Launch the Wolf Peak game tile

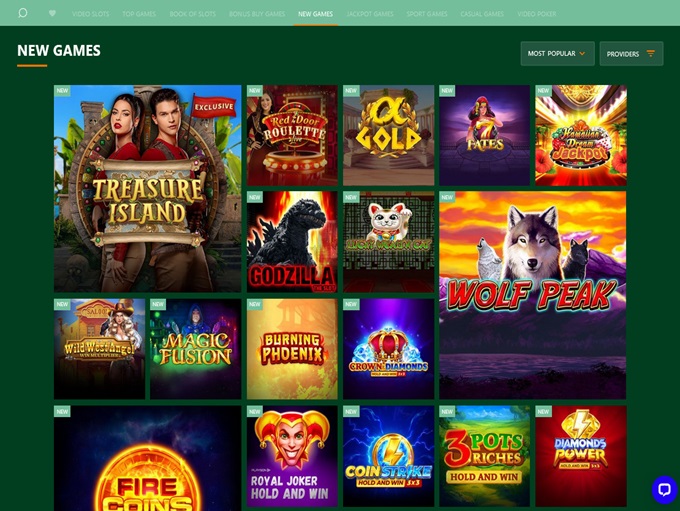pos(533,295)
